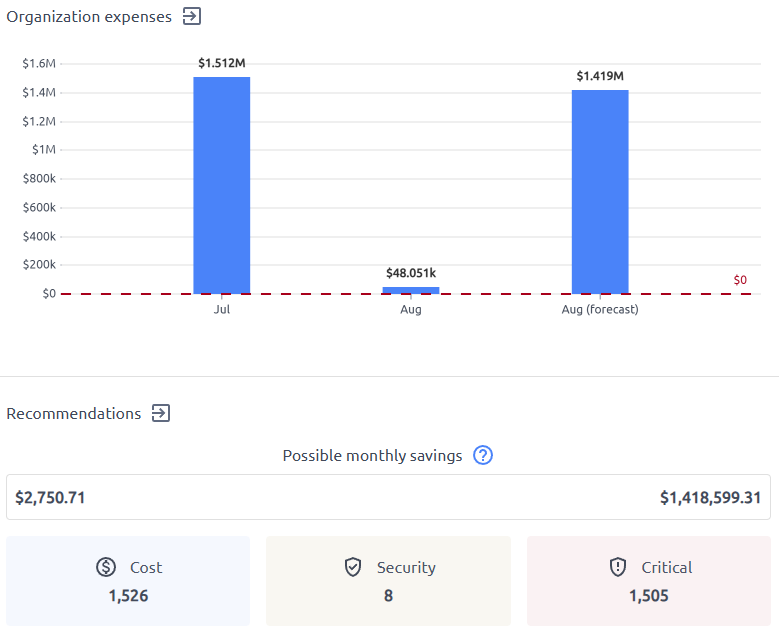Click the $1M y-axis label

(x=44, y=150)
